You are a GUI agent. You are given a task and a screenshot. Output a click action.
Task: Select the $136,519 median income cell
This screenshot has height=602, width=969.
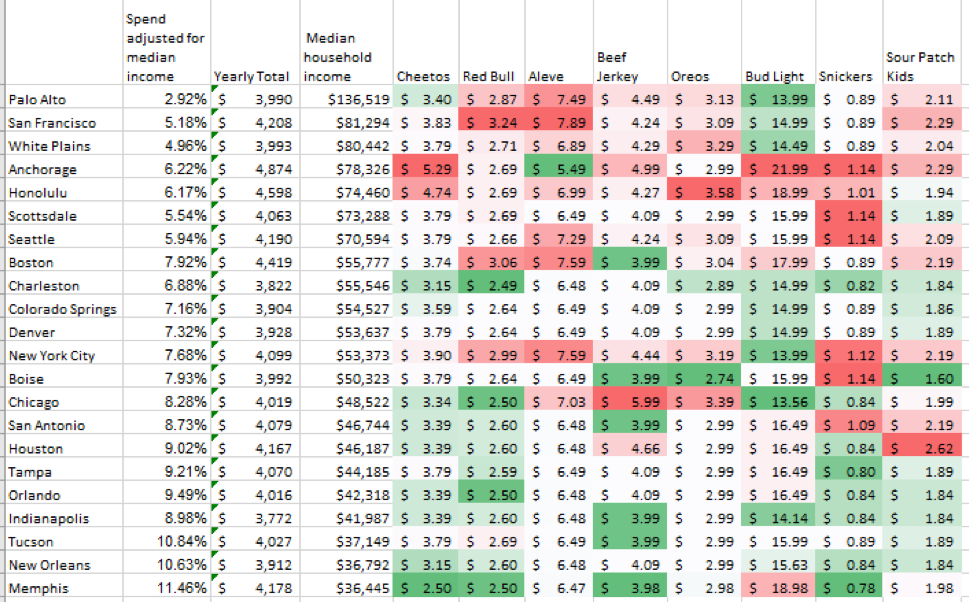(x=347, y=99)
